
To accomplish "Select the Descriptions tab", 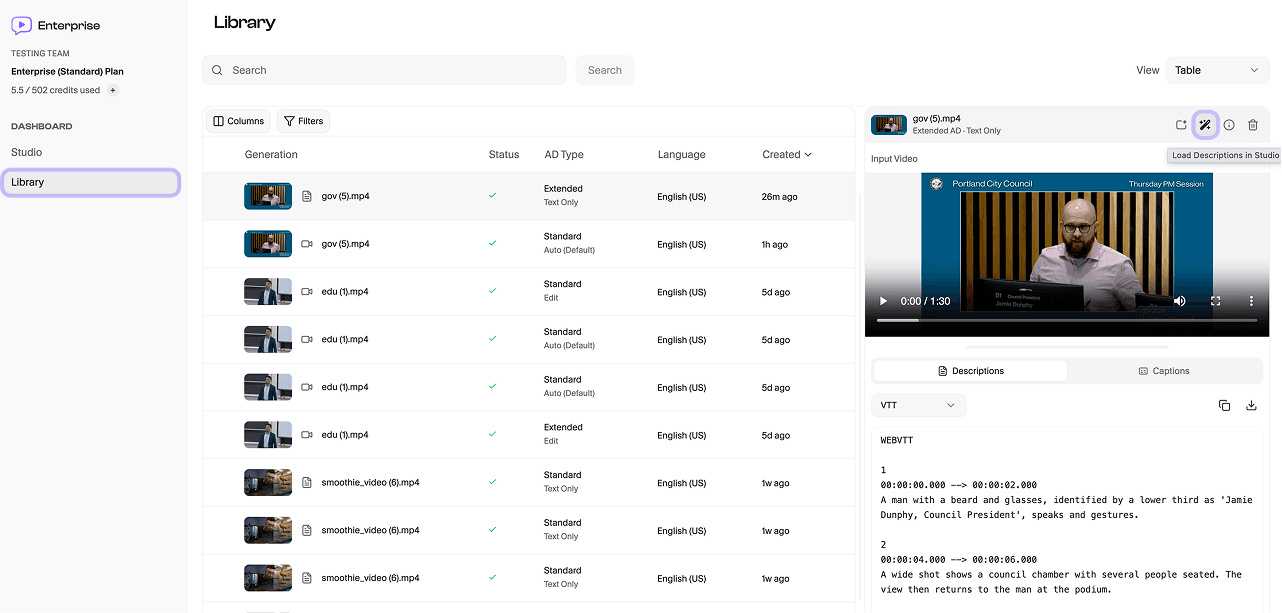I will coord(969,370).
